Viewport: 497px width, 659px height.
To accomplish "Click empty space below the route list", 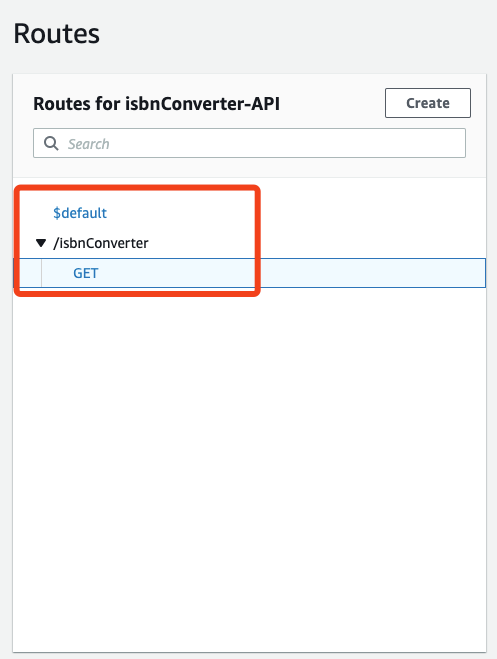I will [250, 462].
